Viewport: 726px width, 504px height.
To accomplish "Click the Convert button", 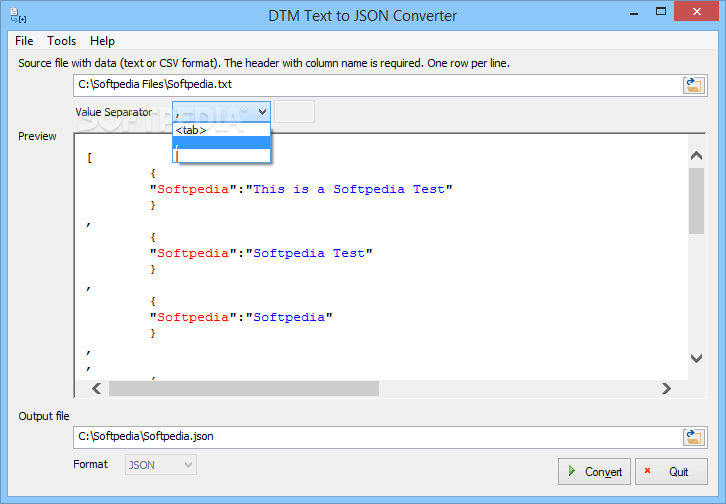I will [595, 472].
